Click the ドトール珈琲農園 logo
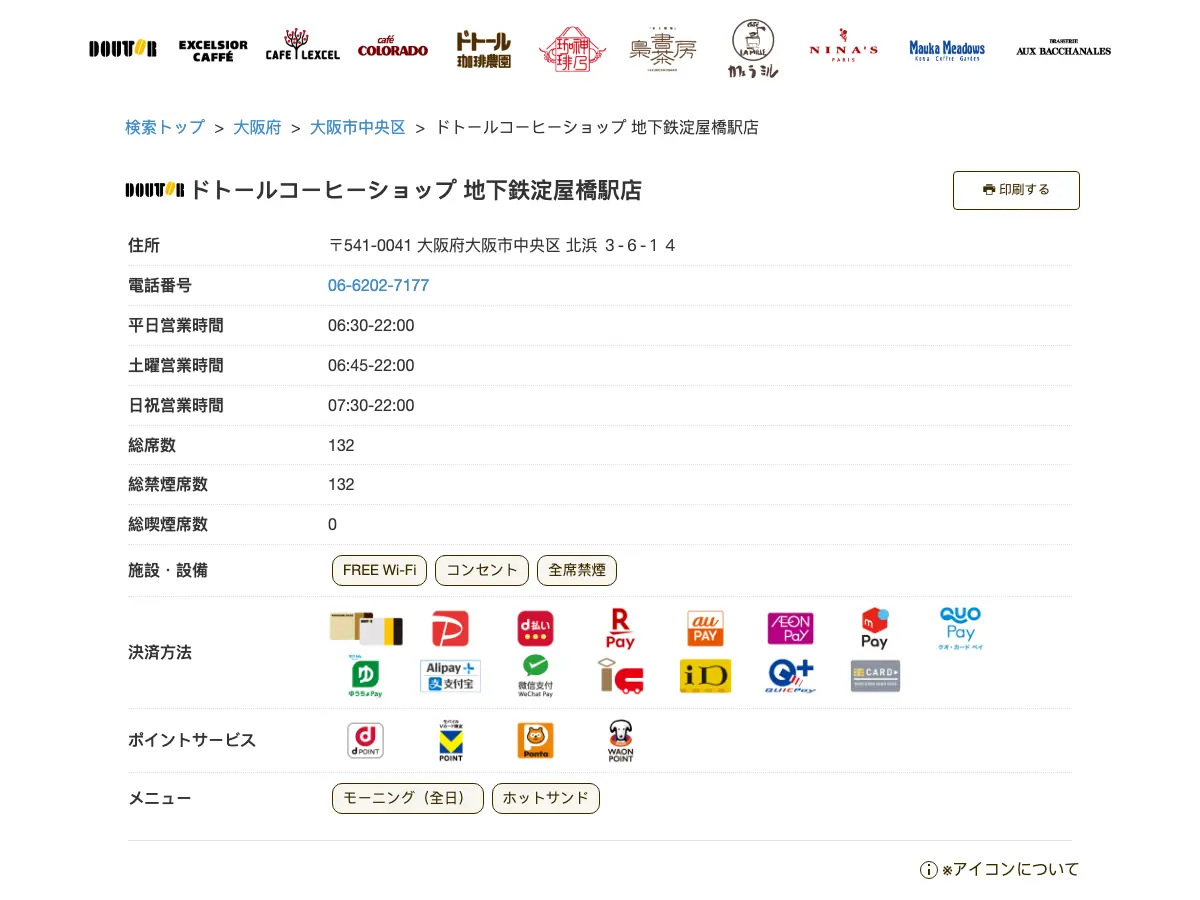The image size is (1200, 900). (x=483, y=49)
